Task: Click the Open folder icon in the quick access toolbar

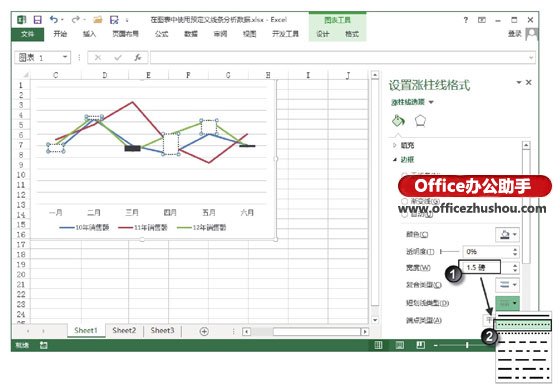Action: click(x=98, y=20)
